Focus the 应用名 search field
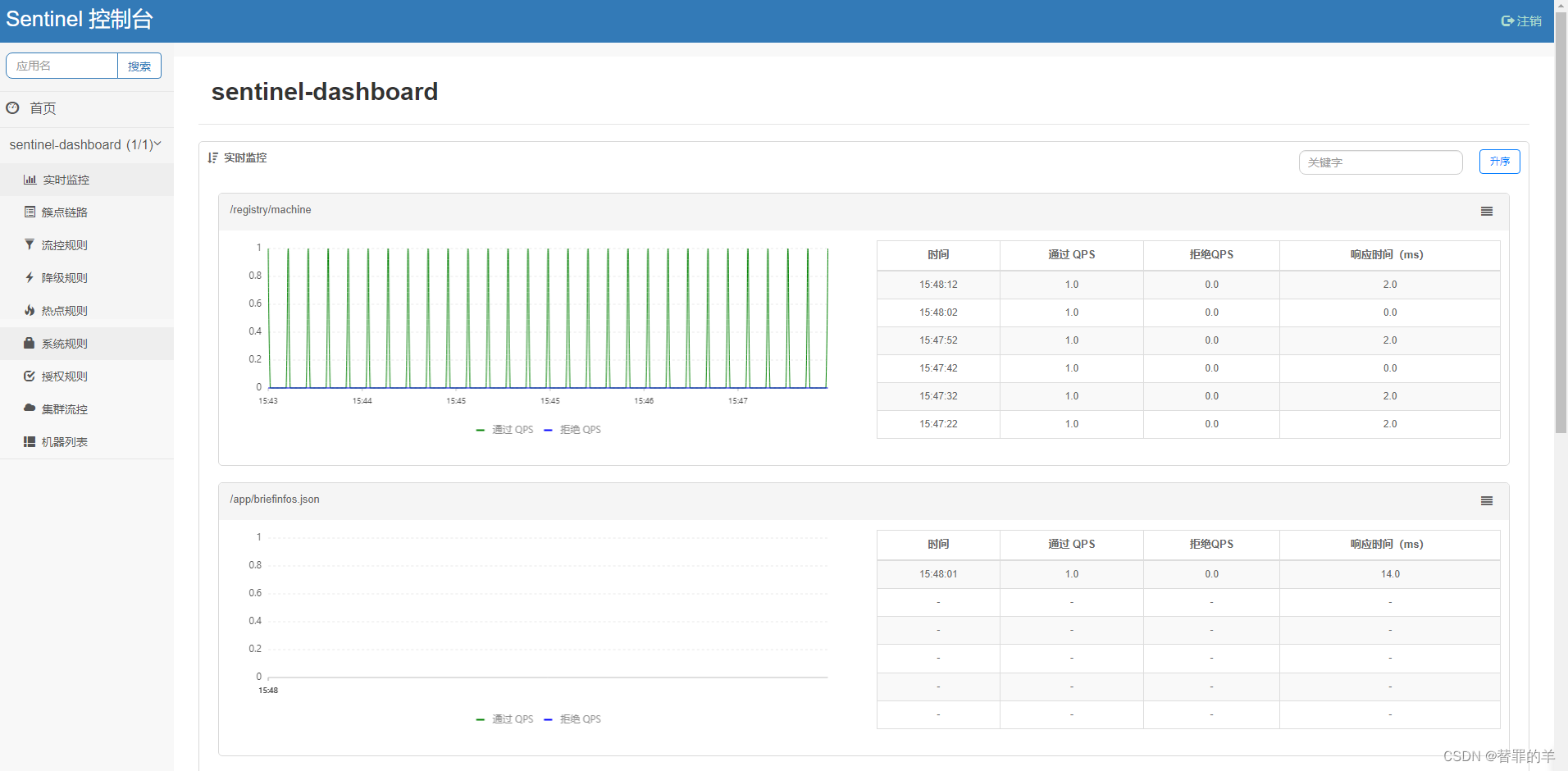The image size is (1568, 771). point(62,66)
